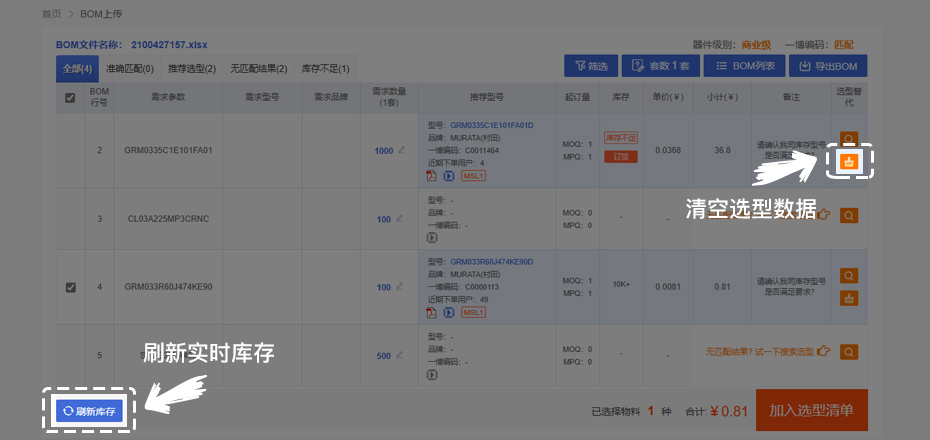Click subtotal 36.8 cell
Viewport: 930px width, 440px height.
click(722, 150)
